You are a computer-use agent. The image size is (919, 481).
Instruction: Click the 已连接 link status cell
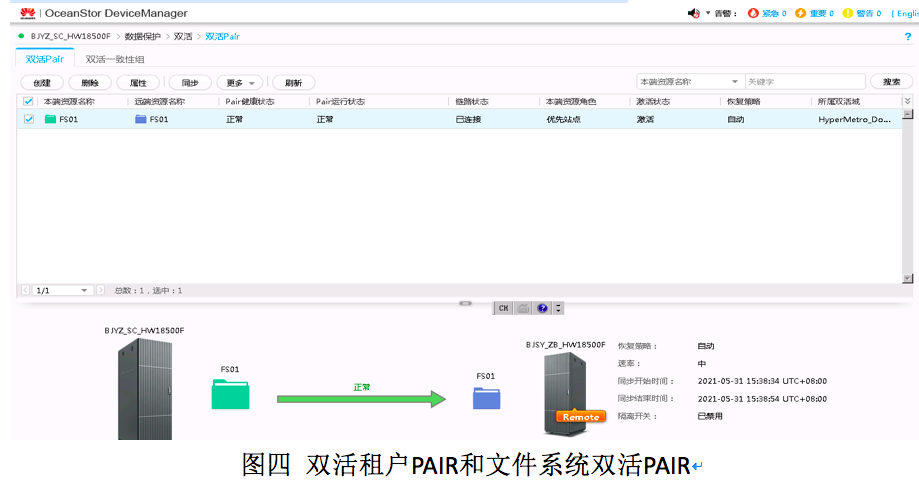[x=468, y=119]
